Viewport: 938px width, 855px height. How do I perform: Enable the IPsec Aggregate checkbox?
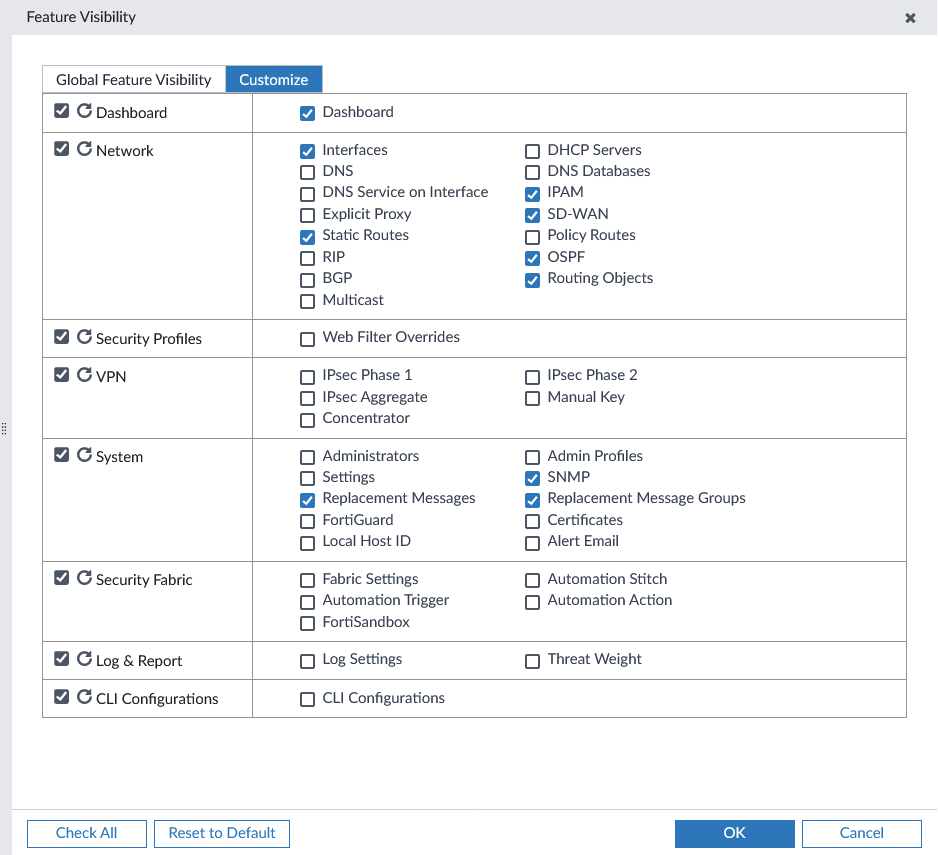[307, 398]
